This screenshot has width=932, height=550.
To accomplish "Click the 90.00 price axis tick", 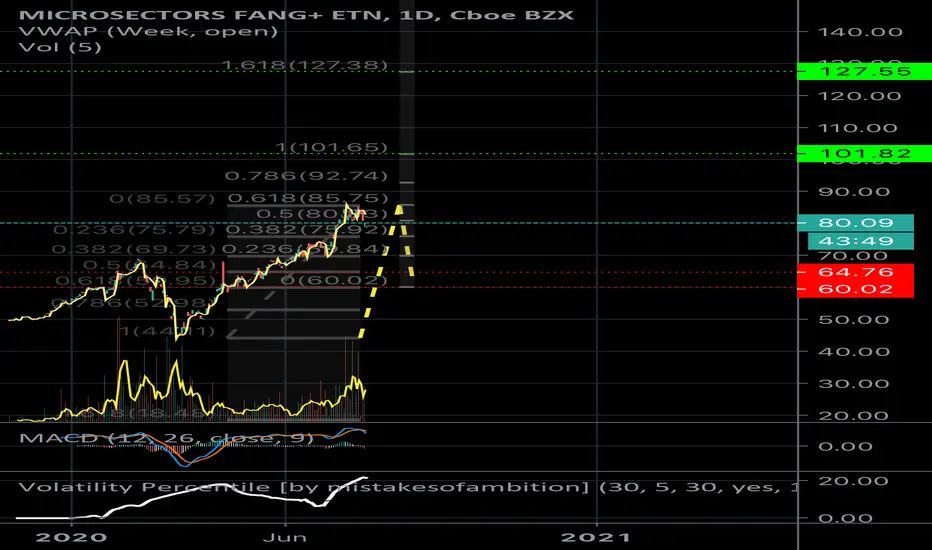I will [854, 192].
